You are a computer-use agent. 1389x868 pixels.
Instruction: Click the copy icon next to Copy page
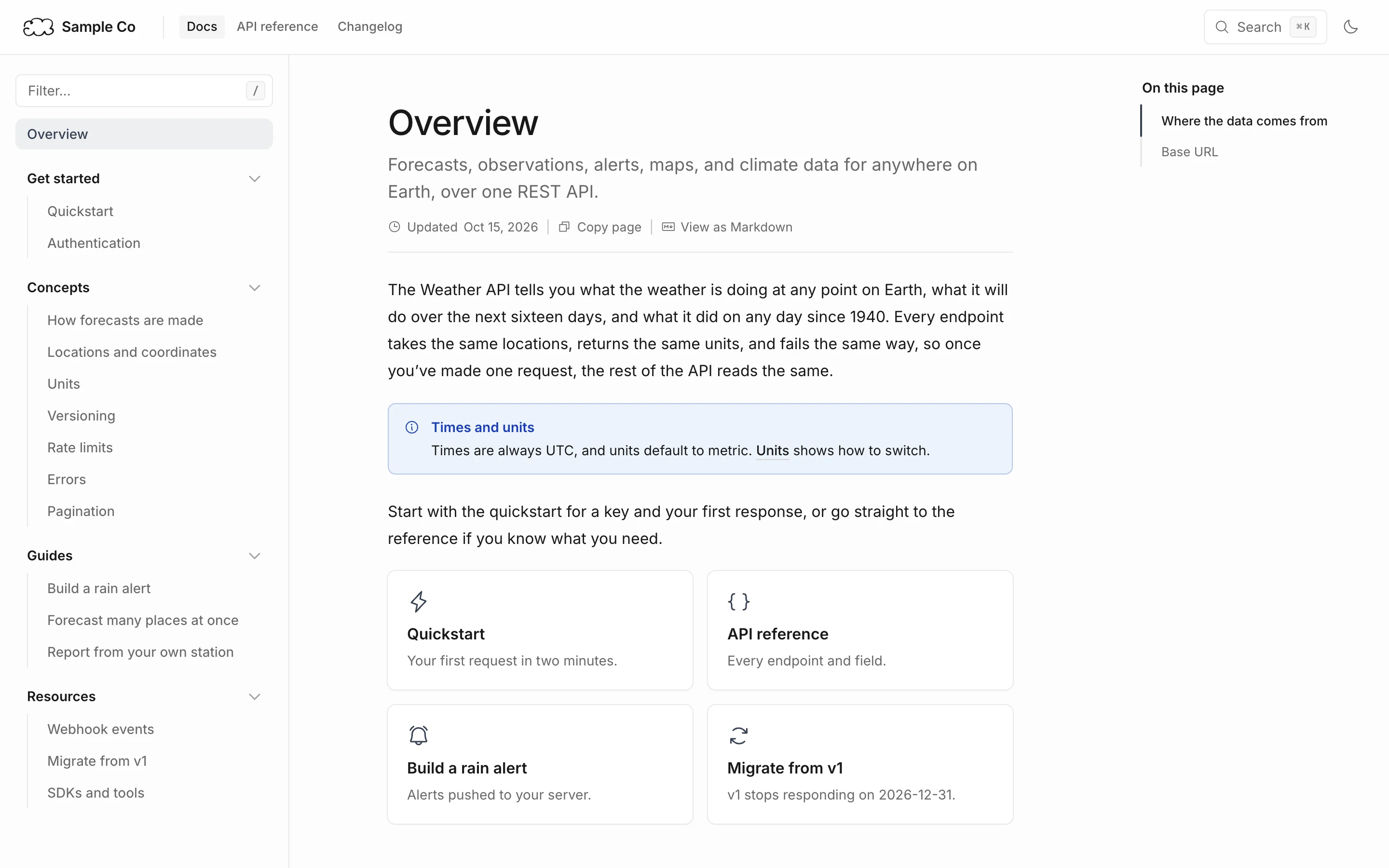[564, 227]
